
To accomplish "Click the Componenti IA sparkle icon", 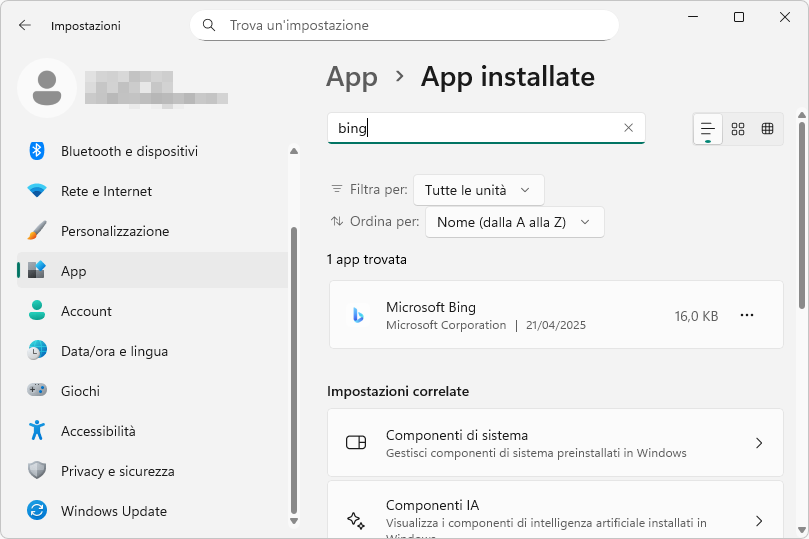I will [x=356, y=520].
